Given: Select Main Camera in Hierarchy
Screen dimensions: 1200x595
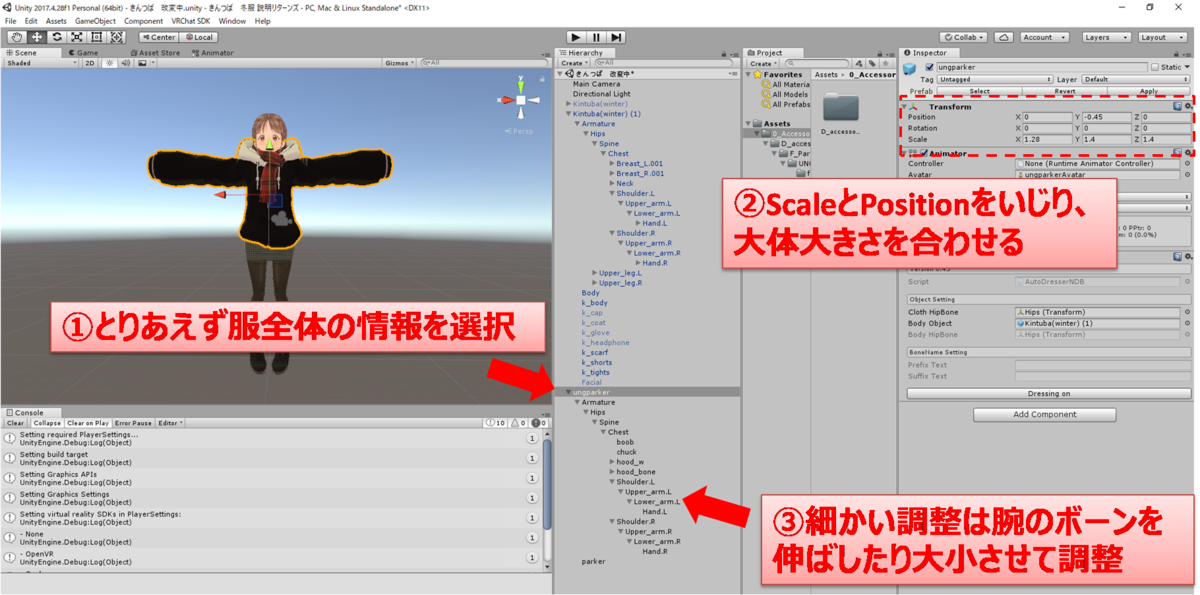Looking at the screenshot, I should click(x=597, y=84).
